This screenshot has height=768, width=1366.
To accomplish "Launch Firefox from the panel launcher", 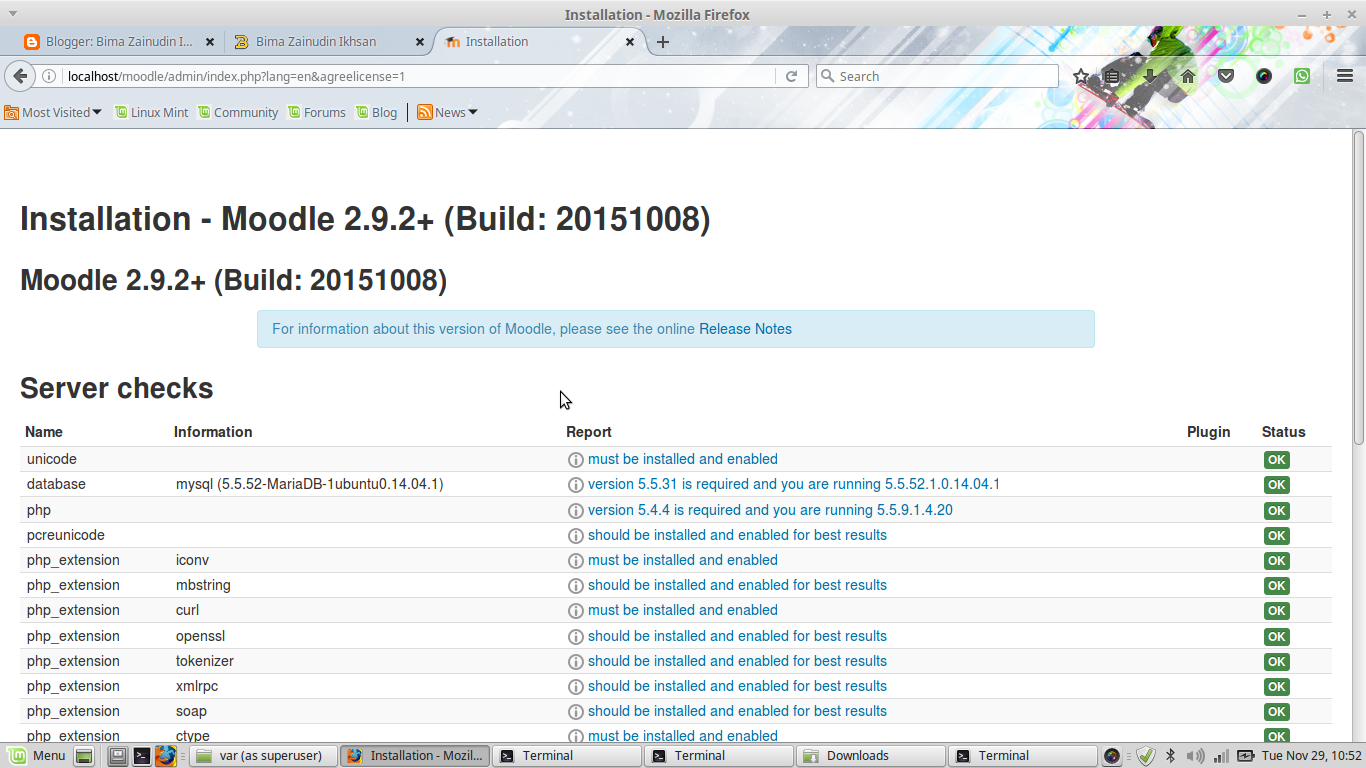I will tap(165, 756).
